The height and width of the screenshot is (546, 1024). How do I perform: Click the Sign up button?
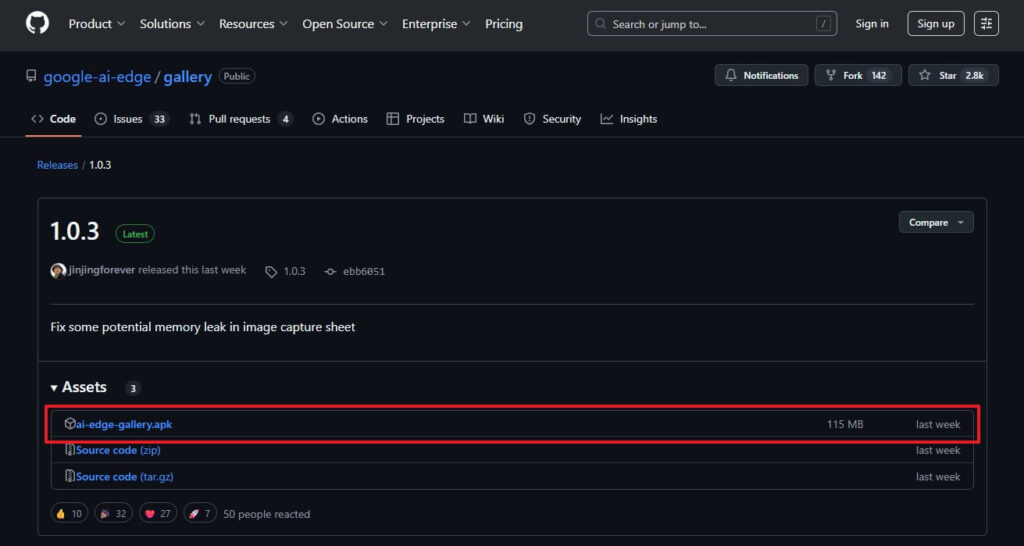935,24
